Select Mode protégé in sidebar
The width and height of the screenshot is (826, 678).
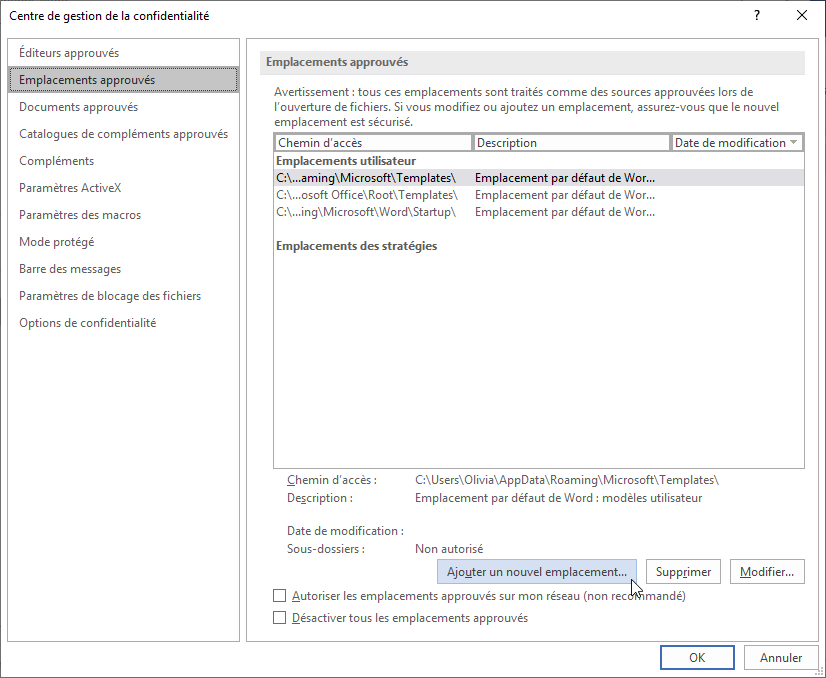tap(57, 242)
